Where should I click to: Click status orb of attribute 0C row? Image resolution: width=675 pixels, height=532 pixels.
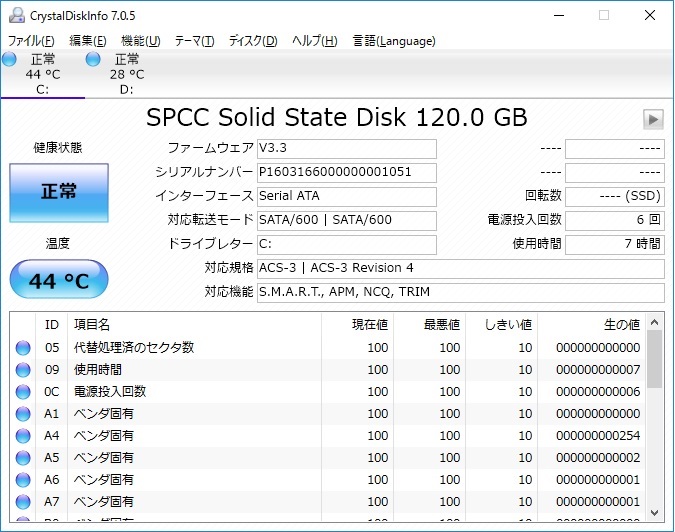coord(23,392)
